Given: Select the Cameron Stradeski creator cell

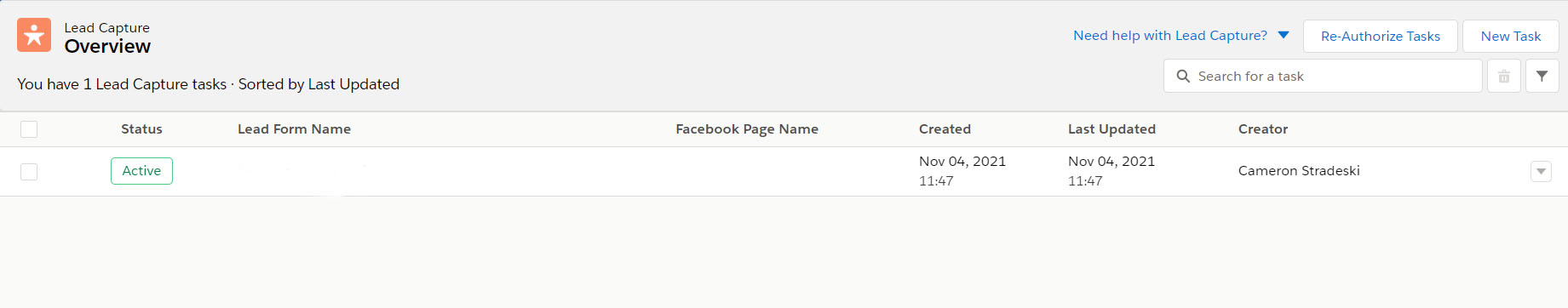Looking at the screenshot, I should click(1299, 171).
